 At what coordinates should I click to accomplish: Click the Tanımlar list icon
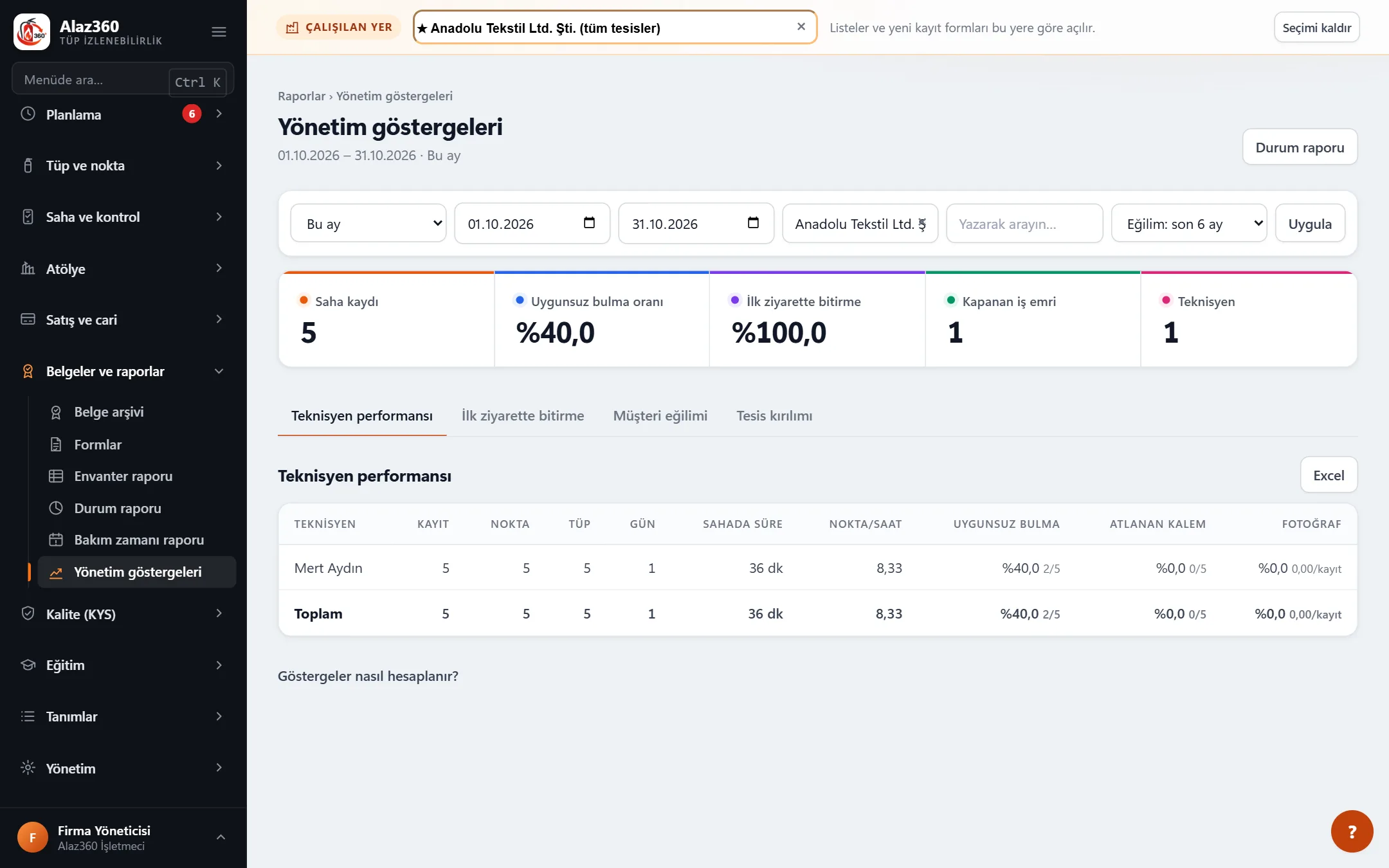pyautogui.click(x=28, y=716)
